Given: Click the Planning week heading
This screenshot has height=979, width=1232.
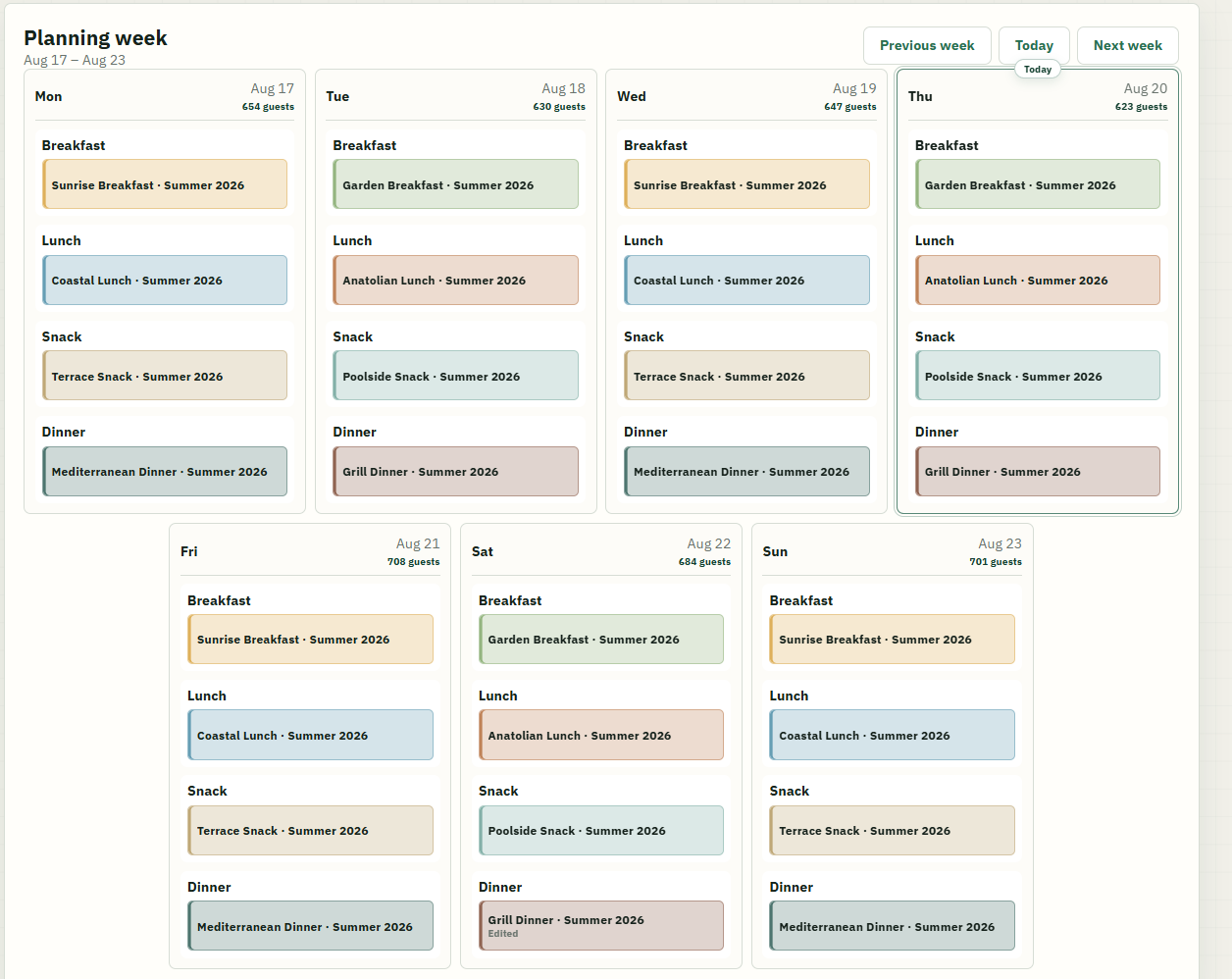Looking at the screenshot, I should (x=95, y=37).
